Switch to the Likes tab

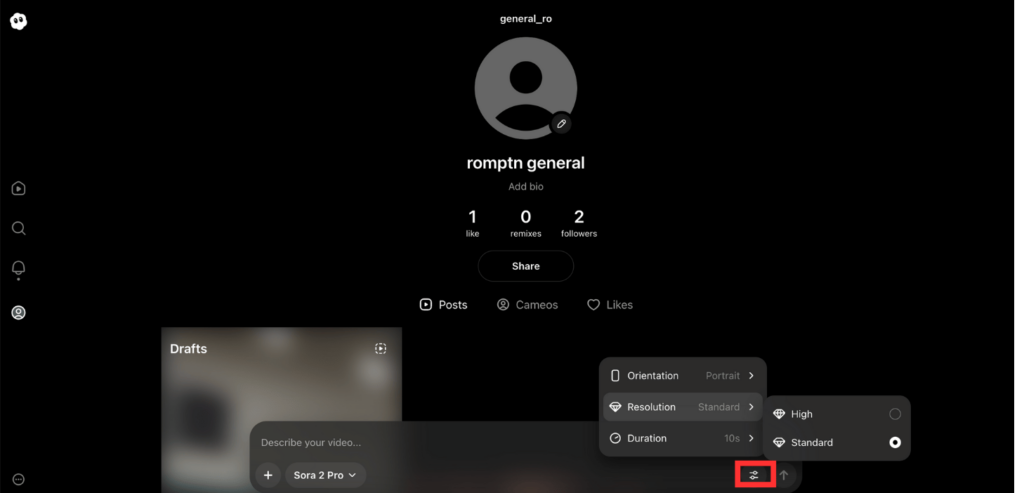point(609,305)
